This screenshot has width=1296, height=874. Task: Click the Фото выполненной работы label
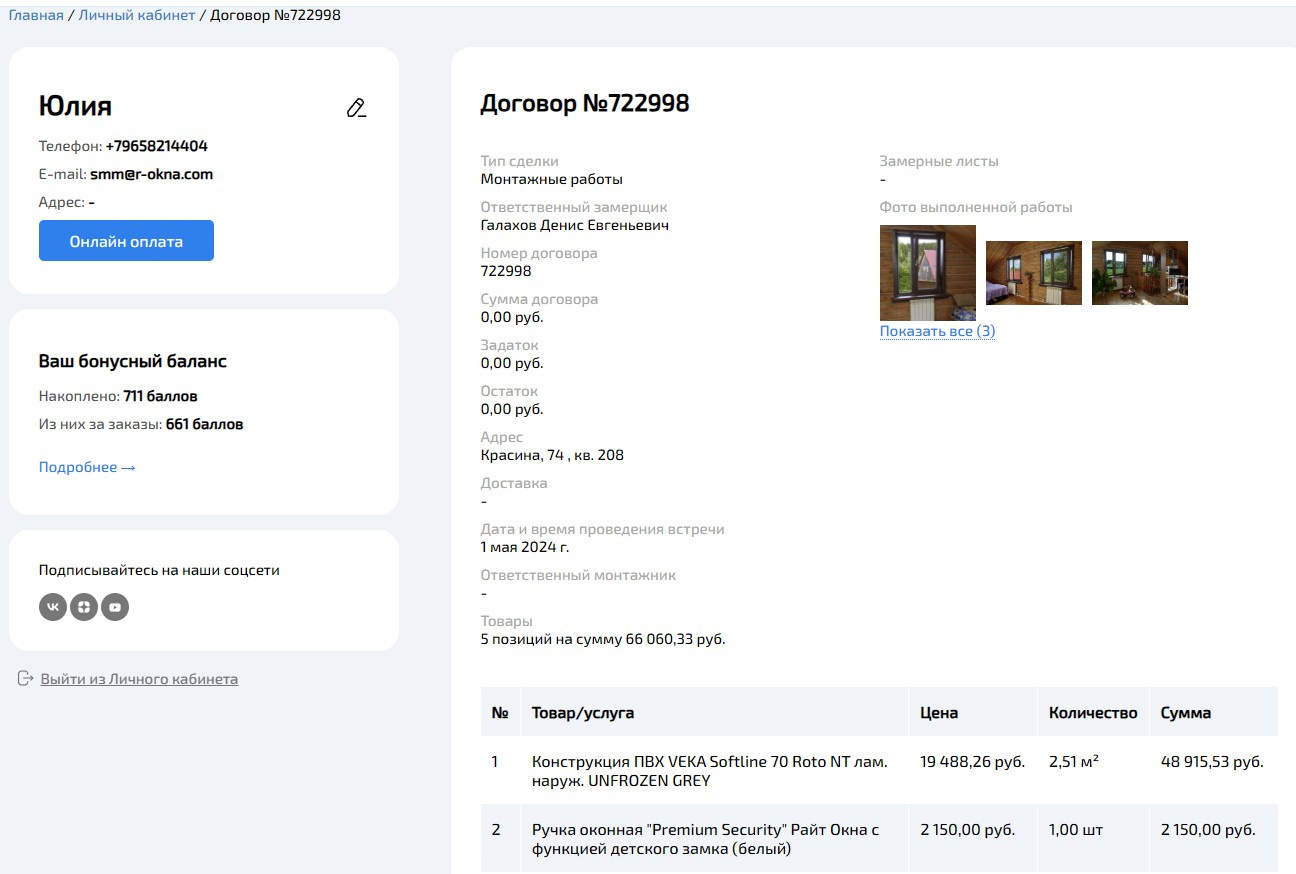(976, 207)
